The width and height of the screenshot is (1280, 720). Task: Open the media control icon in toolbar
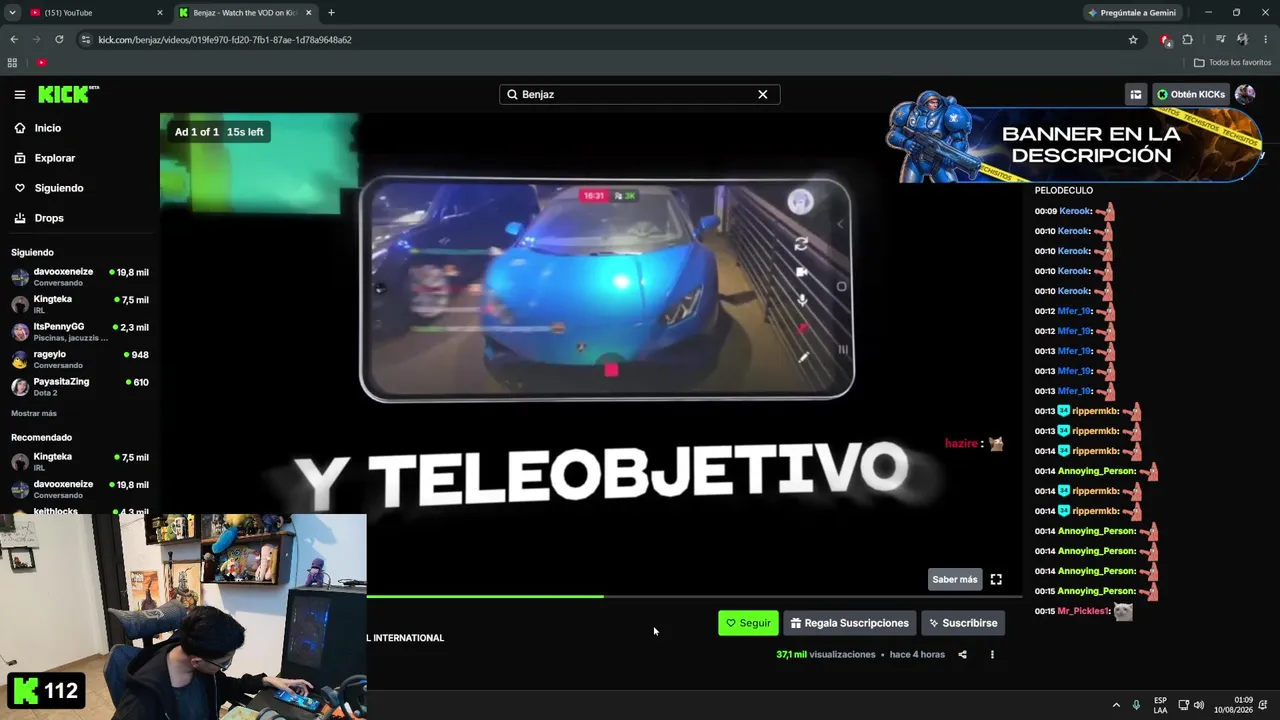point(1220,40)
